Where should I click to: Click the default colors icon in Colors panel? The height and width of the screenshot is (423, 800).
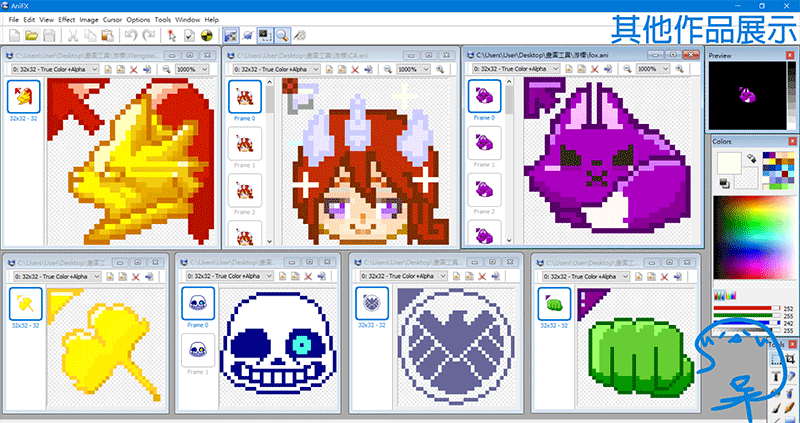coord(722,182)
